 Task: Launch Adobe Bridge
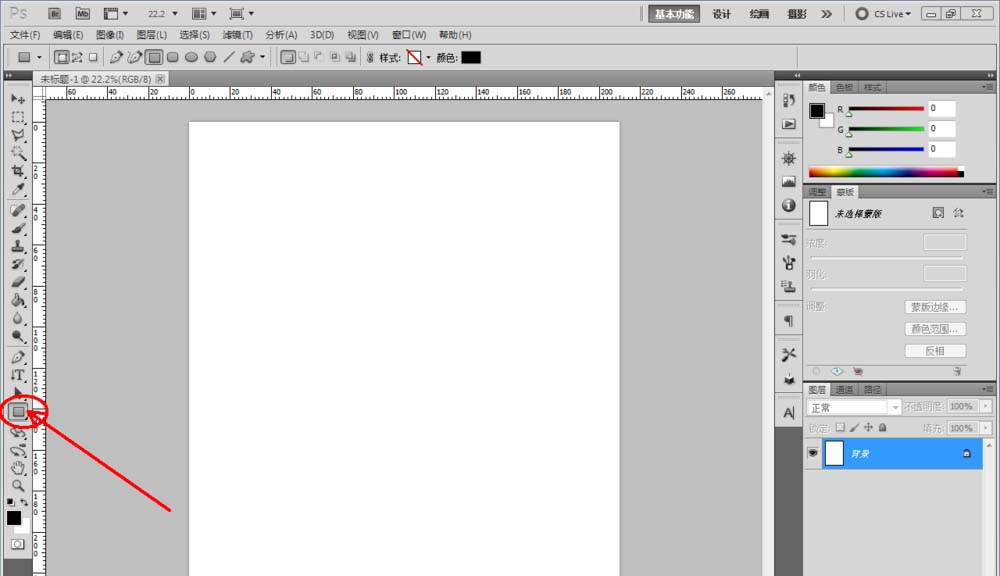pos(54,13)
